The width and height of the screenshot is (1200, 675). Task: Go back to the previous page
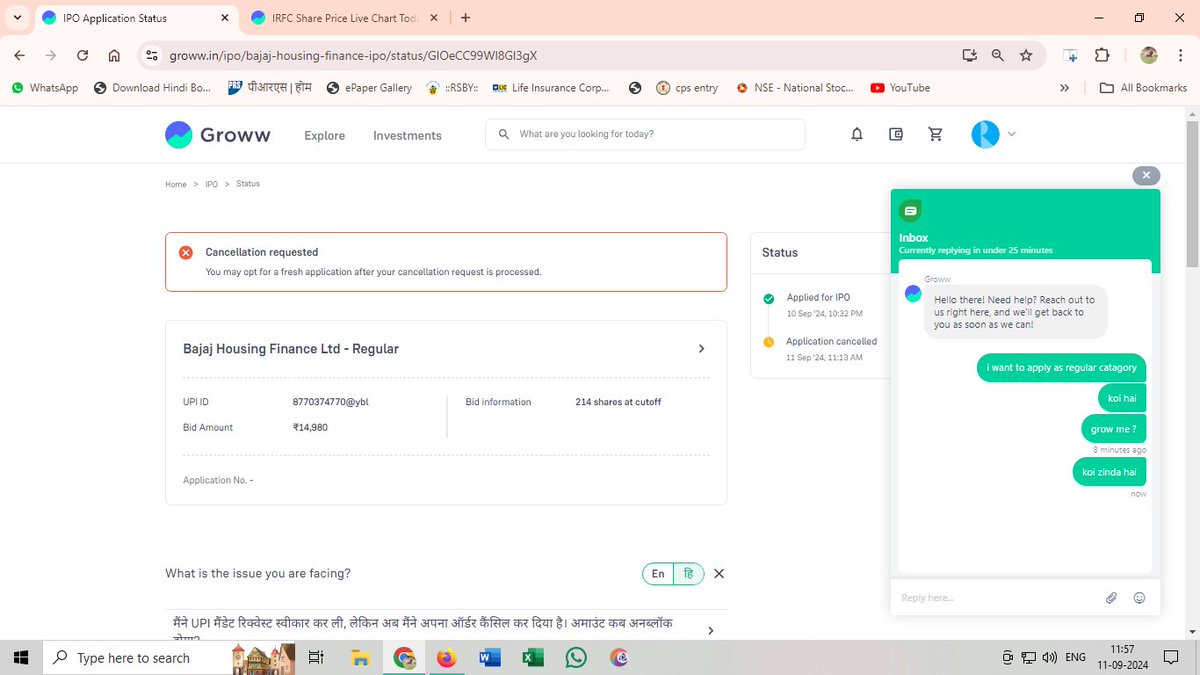tap(21, 56)
